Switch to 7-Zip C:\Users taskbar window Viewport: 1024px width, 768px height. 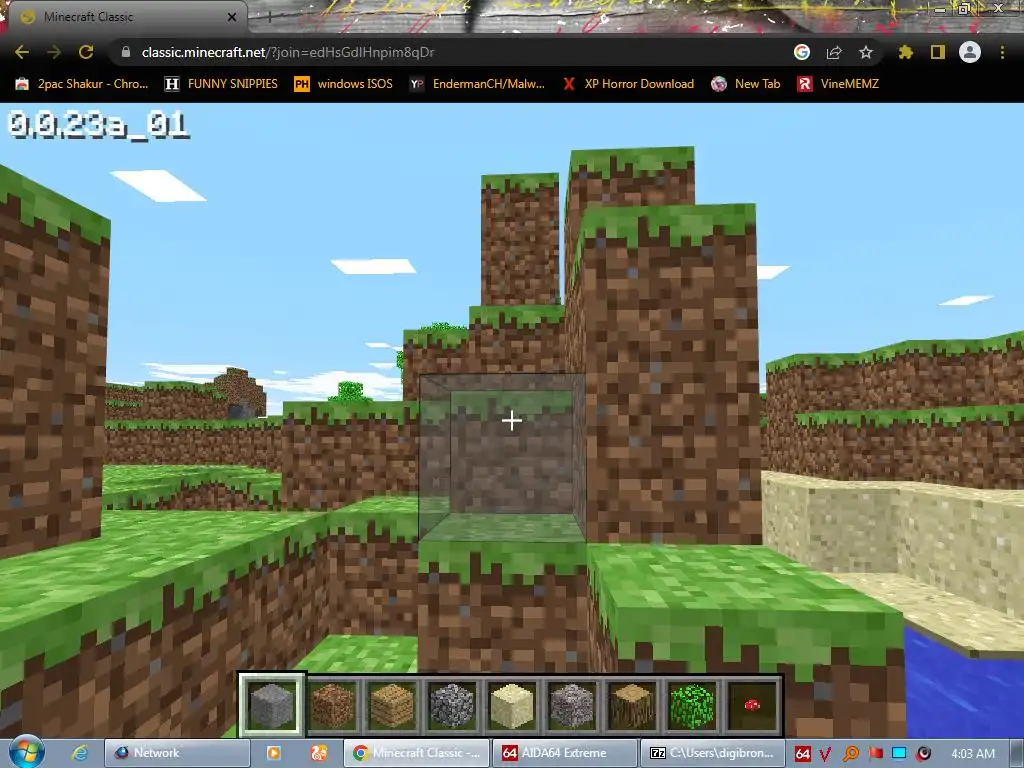[712, 753]
